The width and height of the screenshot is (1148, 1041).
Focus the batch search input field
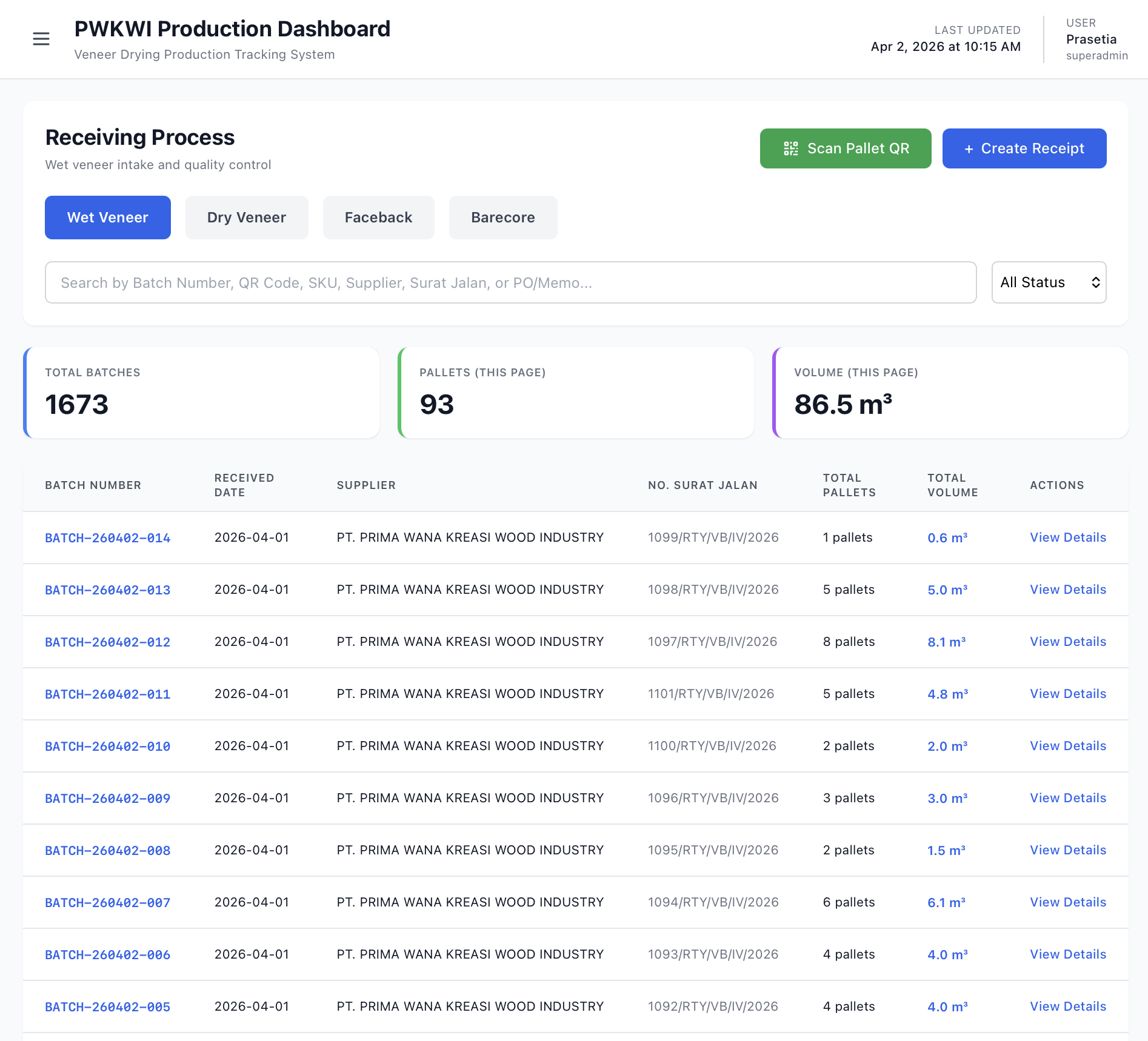pyautogui.click(x=510, y=282)
